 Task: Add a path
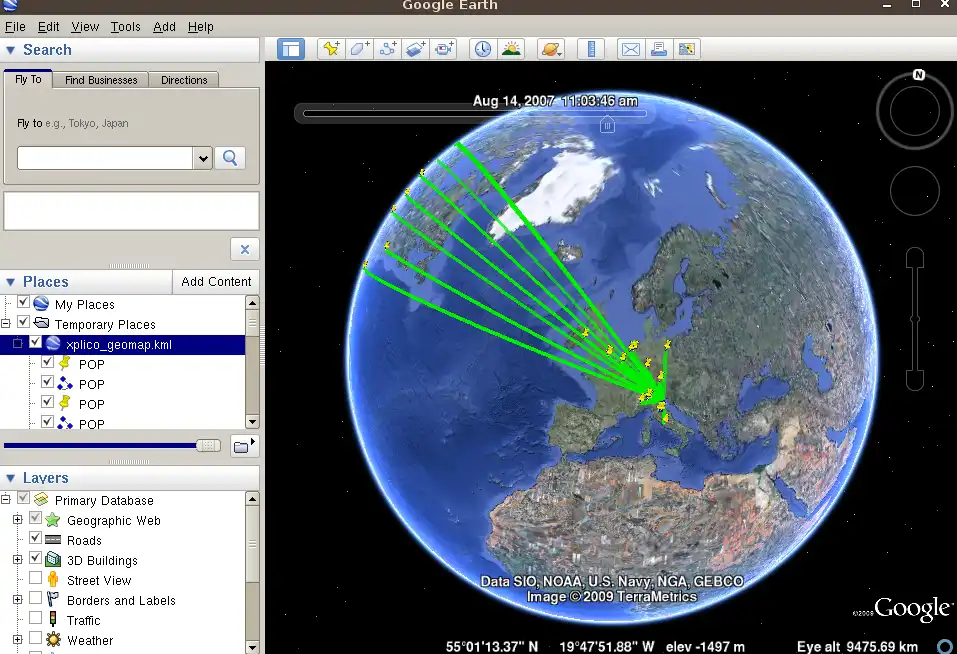tap(388, 49)
